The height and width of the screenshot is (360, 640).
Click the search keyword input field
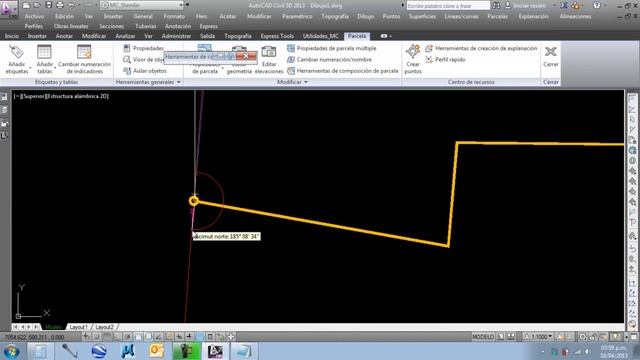448,6
